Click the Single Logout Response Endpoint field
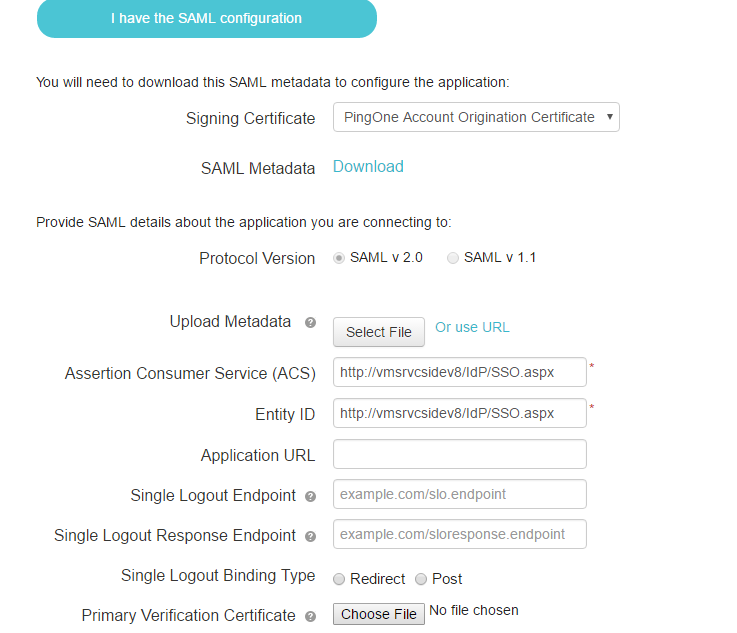 point(460,534)
